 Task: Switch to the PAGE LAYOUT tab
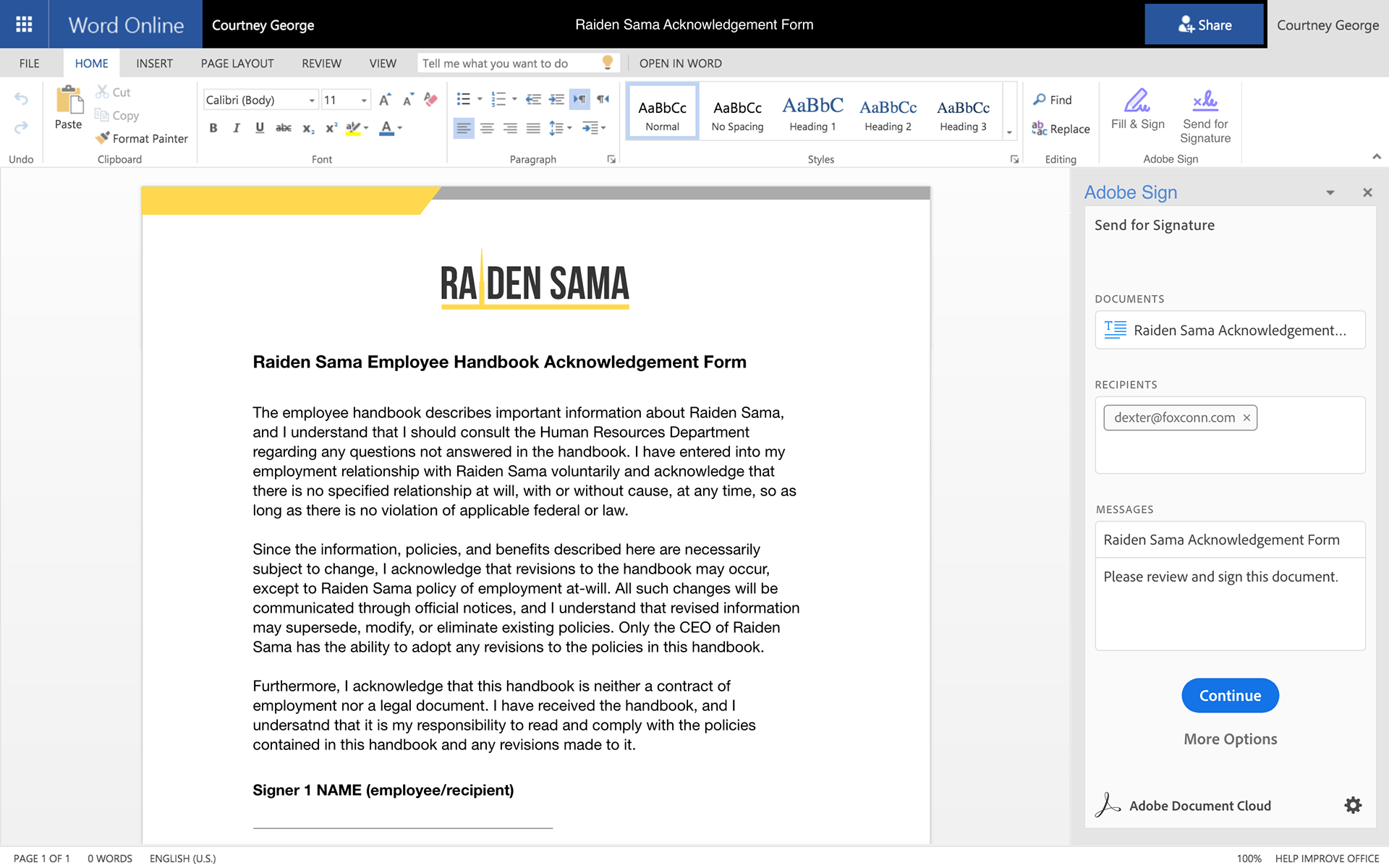pos(237,63)
